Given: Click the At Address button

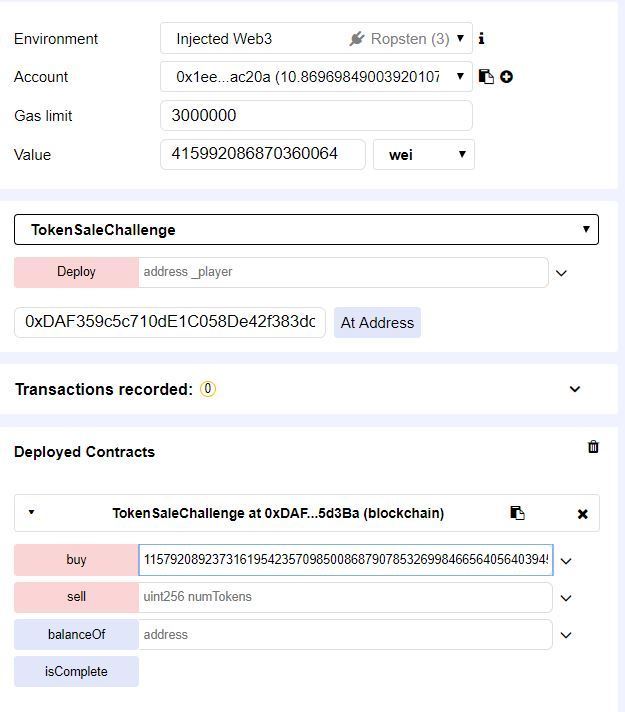Looking at the screenshot, I should coord(377,323).
